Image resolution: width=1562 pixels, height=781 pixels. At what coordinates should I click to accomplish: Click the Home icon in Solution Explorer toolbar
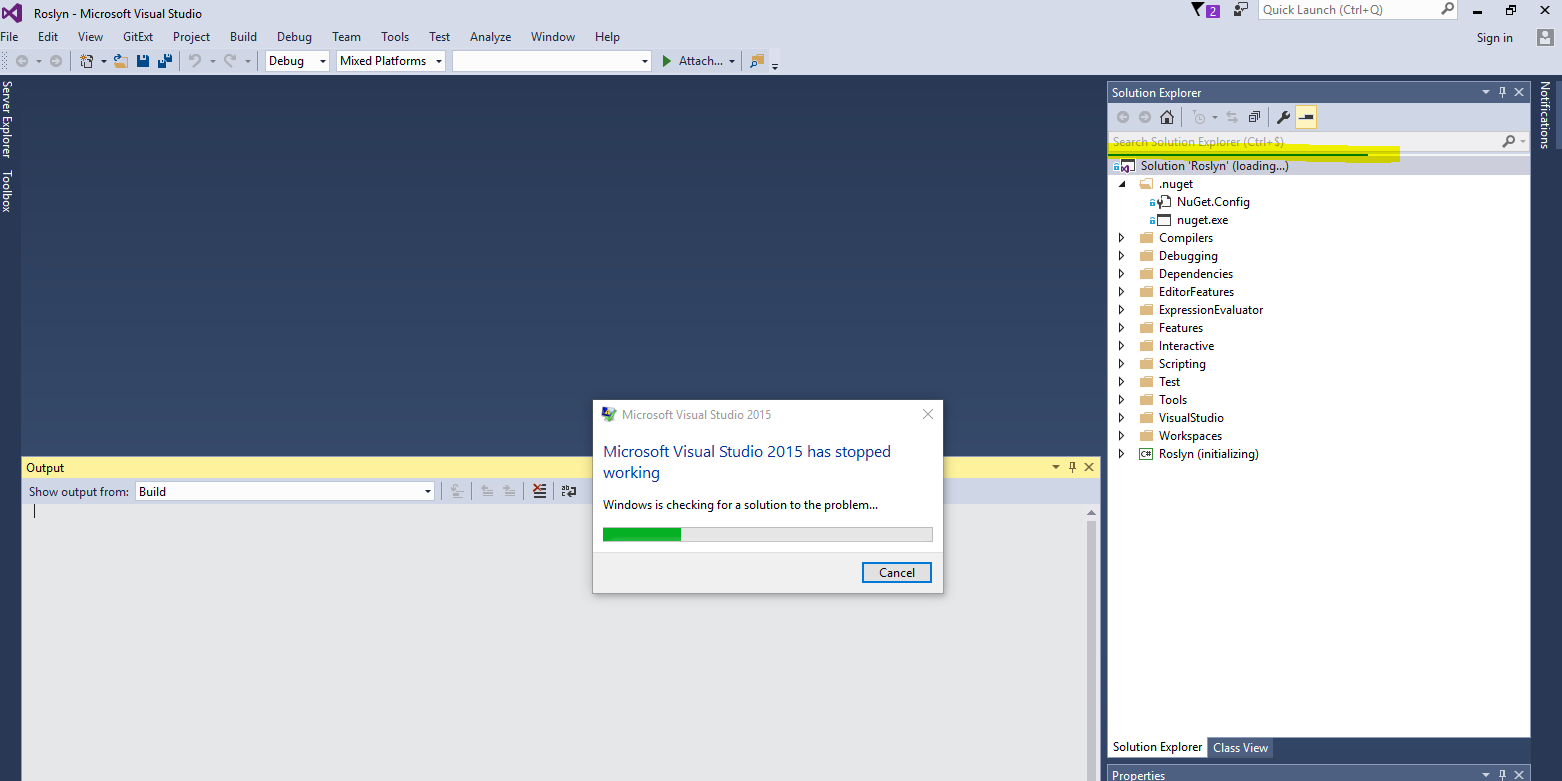pyautogui.click(x=1166, y=116)
